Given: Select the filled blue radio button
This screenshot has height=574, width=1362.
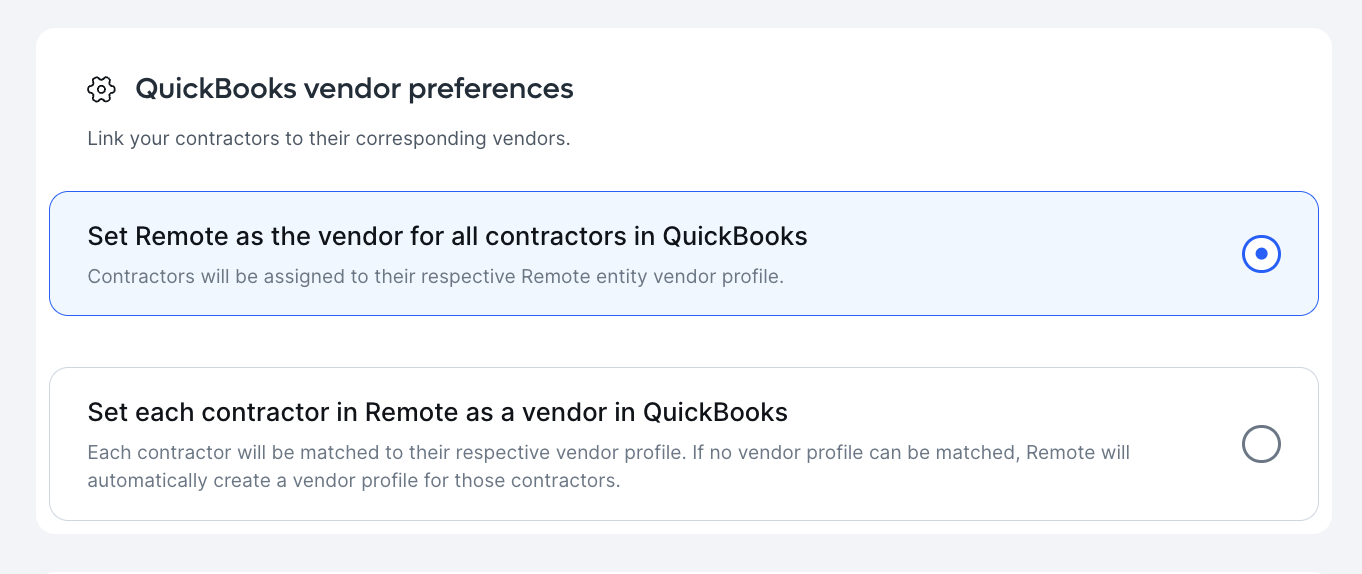Looking at the screenshot, I should pos(1261,254).
